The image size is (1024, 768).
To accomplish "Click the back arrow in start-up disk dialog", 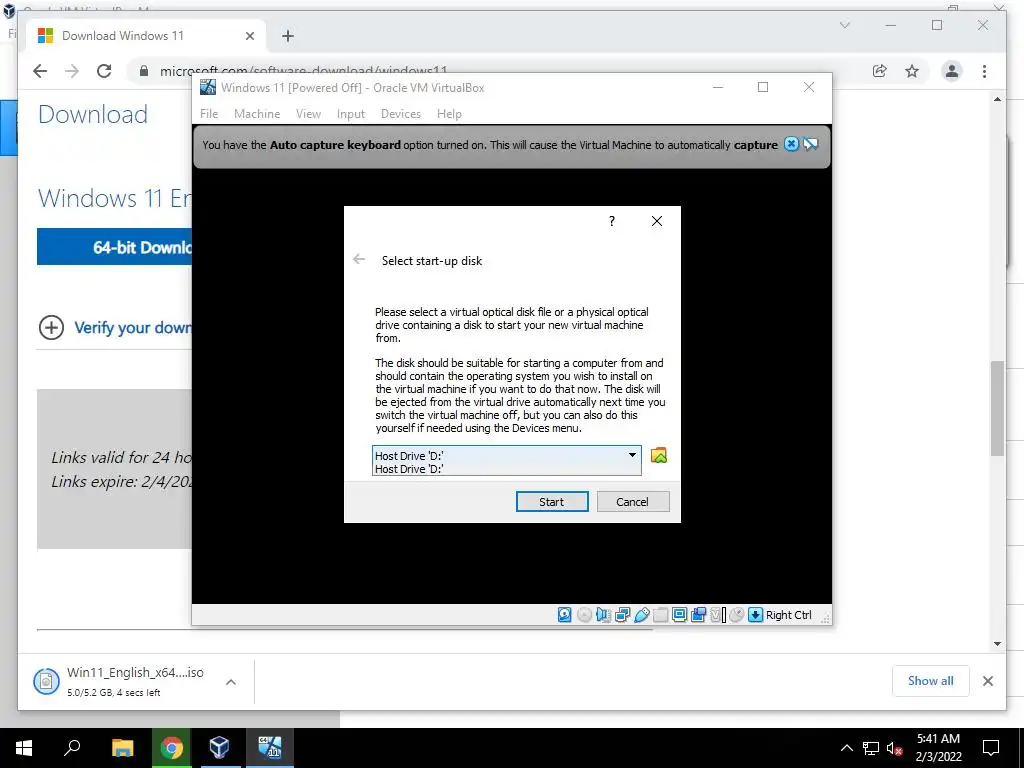I will (359, 259).
